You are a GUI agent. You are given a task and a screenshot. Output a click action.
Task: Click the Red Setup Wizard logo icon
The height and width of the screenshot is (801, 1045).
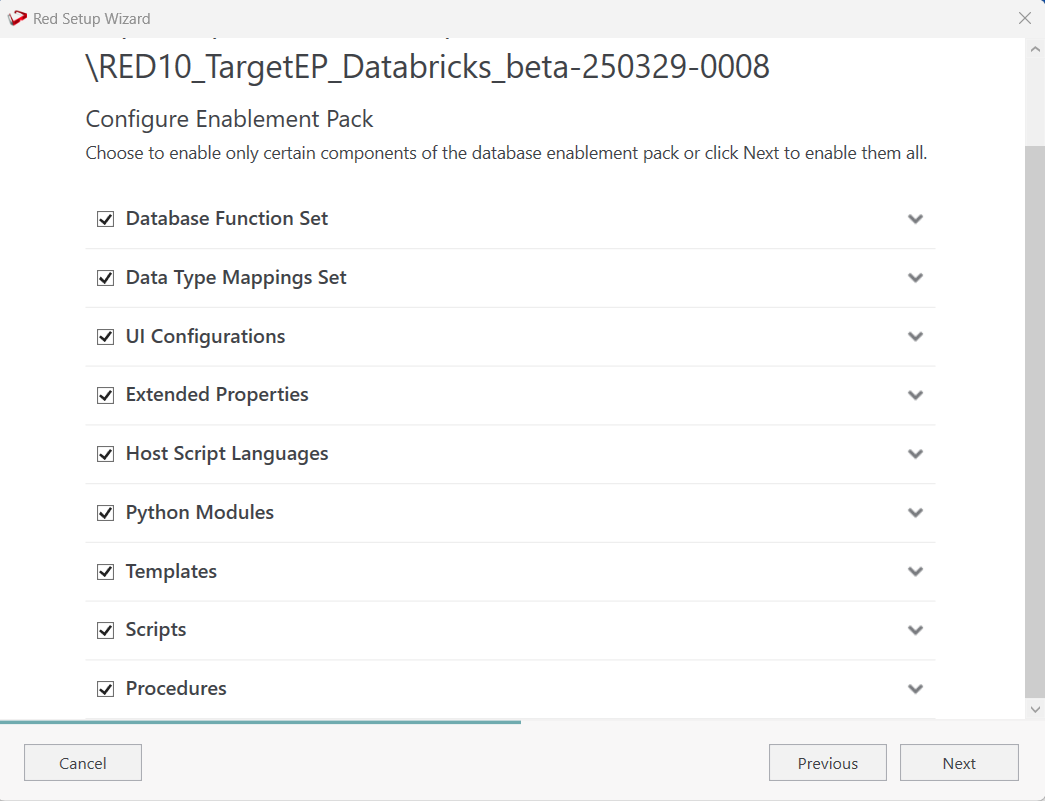click(x=17, y=18)
